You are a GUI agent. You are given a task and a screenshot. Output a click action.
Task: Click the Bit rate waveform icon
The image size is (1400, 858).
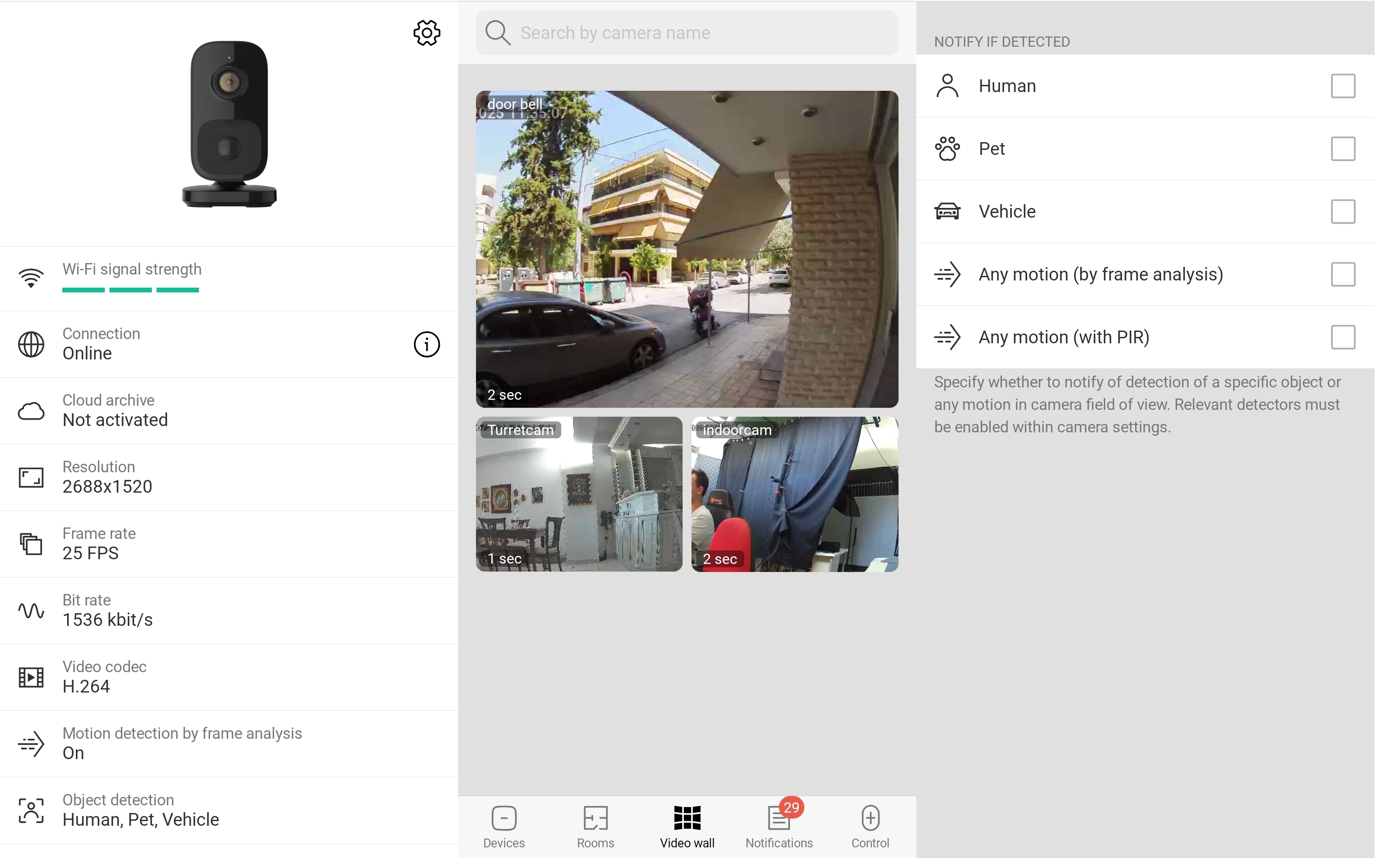click(31, 610)
